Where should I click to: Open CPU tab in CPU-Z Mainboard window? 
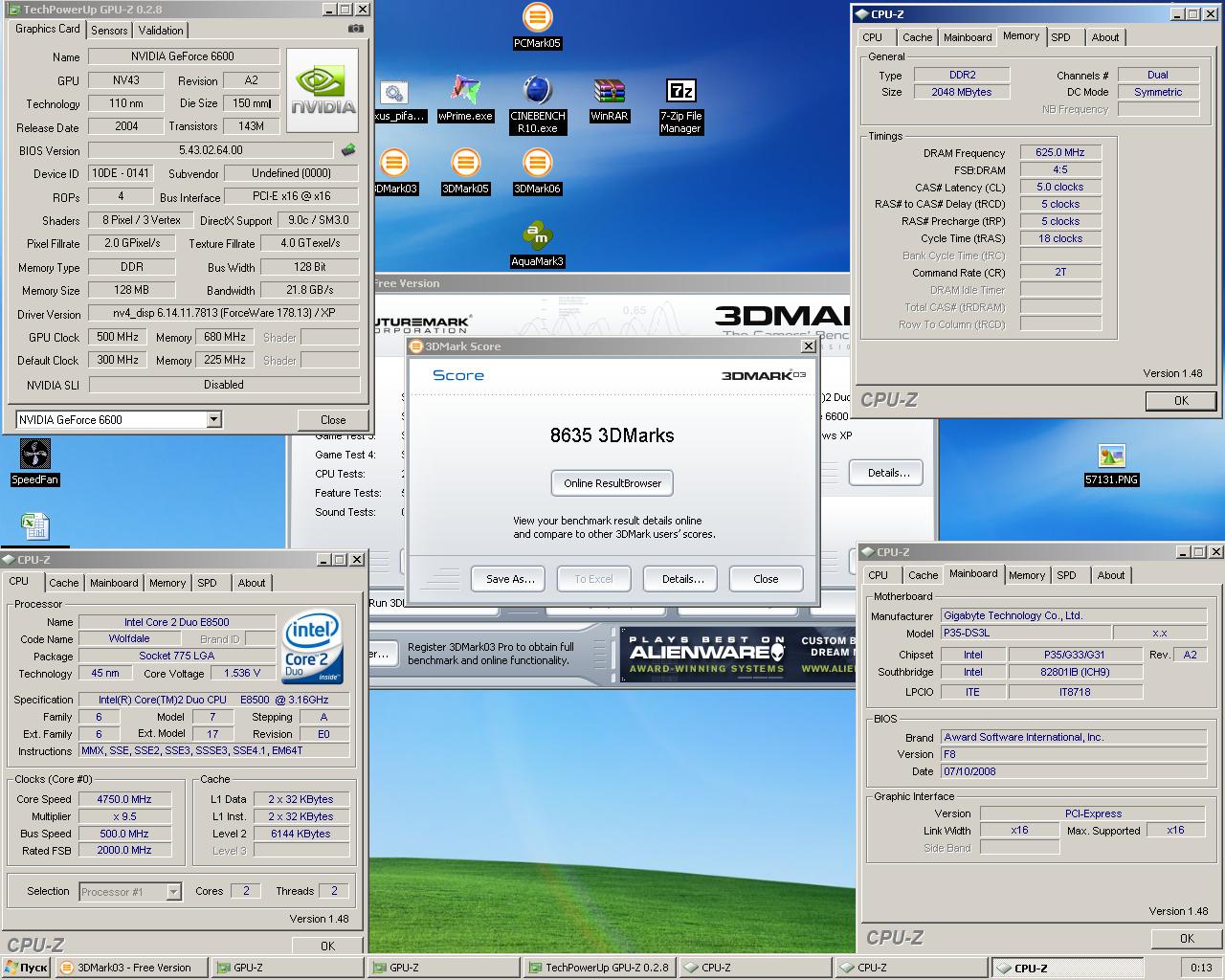878,575
